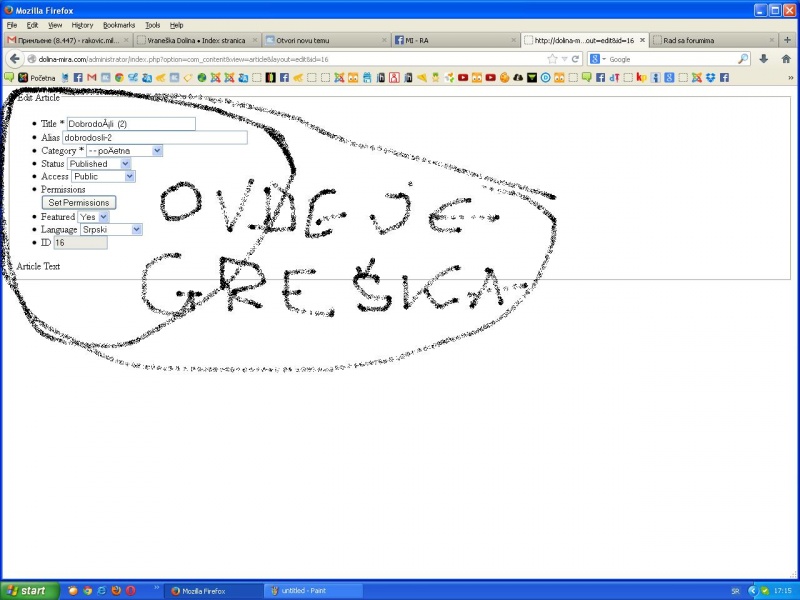
Task: Open the Bookmarks menu
Action: [x=119, y=25]
